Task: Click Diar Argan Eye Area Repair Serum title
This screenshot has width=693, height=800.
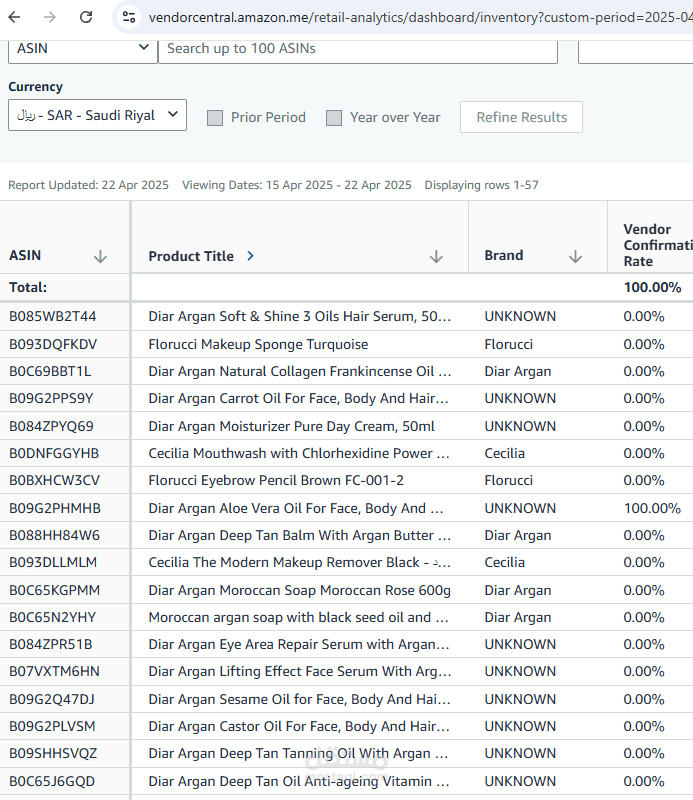Action: pyautogui.click(x=299, y=645)
